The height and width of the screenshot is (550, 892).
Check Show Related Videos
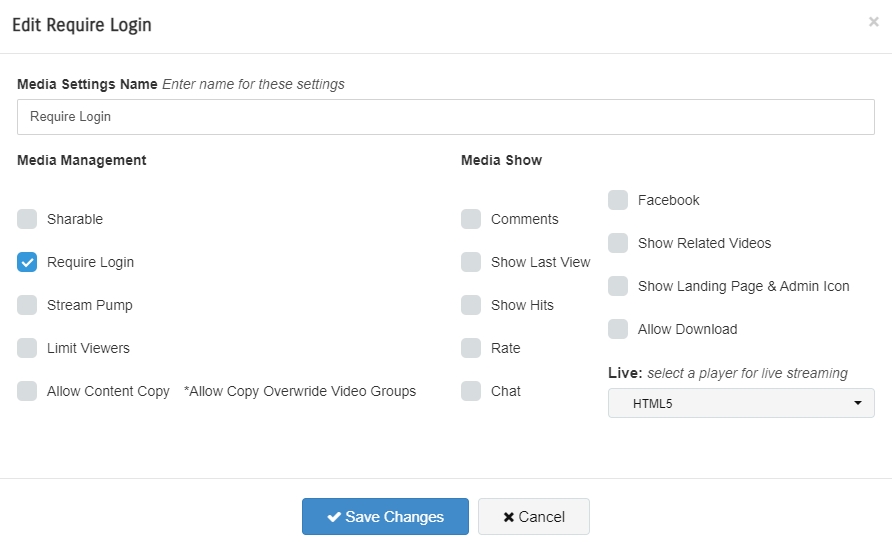(618, 243)
